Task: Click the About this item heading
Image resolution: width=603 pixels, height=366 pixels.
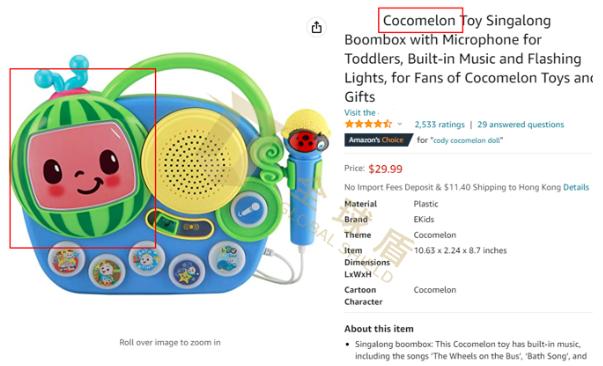Action: tap(379, 329)
